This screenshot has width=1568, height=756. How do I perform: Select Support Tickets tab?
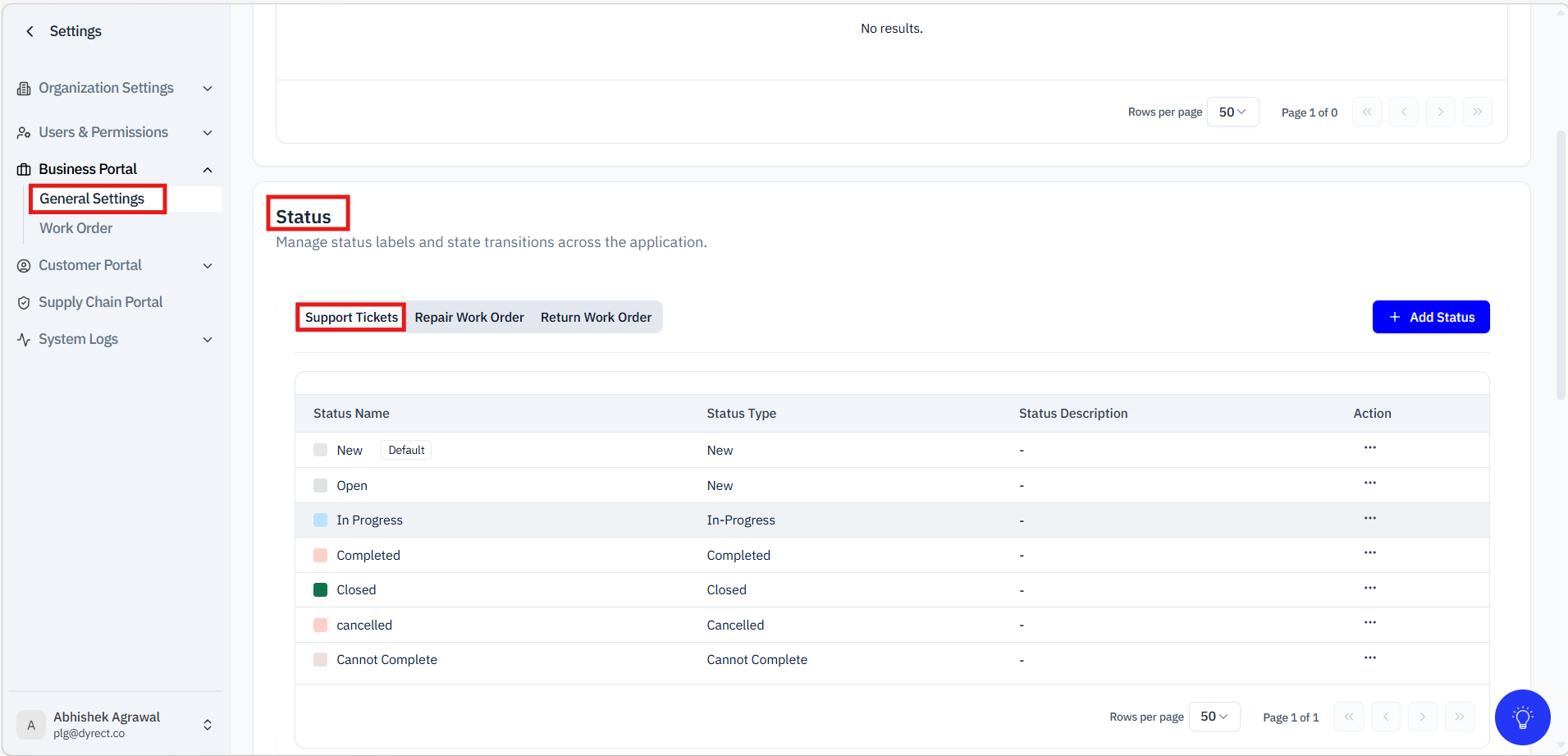351,317
